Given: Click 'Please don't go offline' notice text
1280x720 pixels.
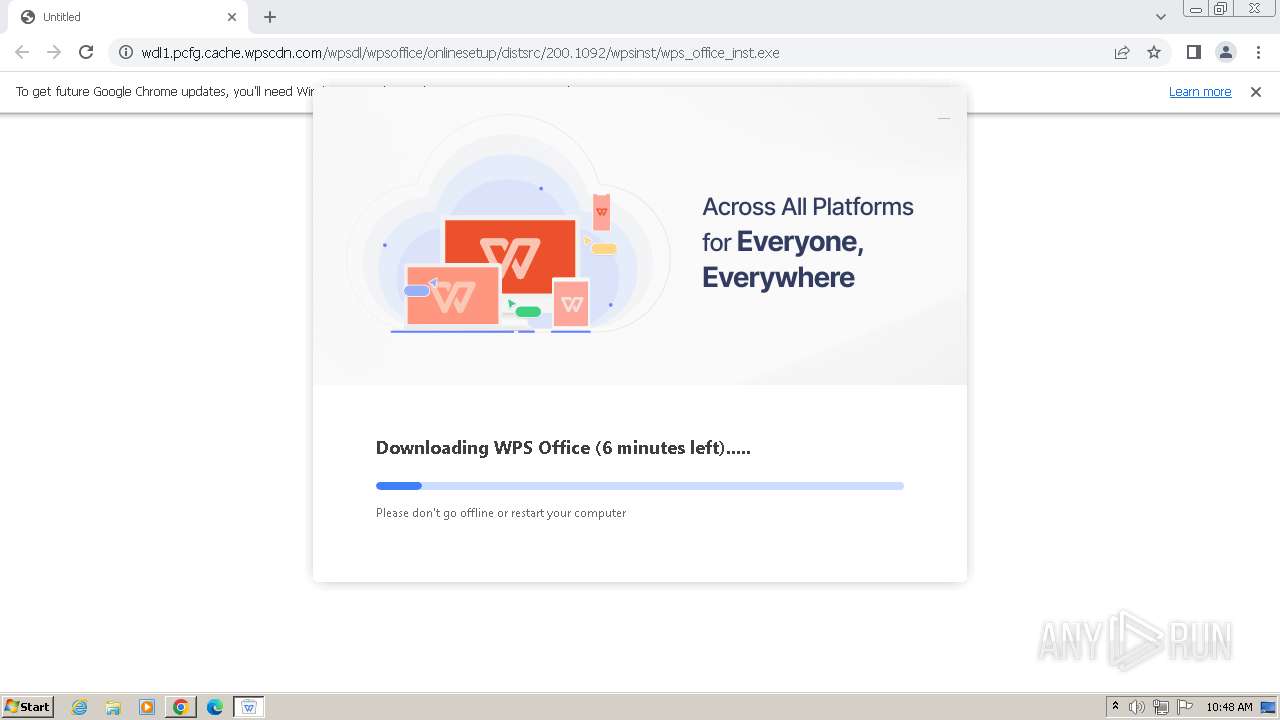Looking at the screenshot, I should [x=501, y=513].
